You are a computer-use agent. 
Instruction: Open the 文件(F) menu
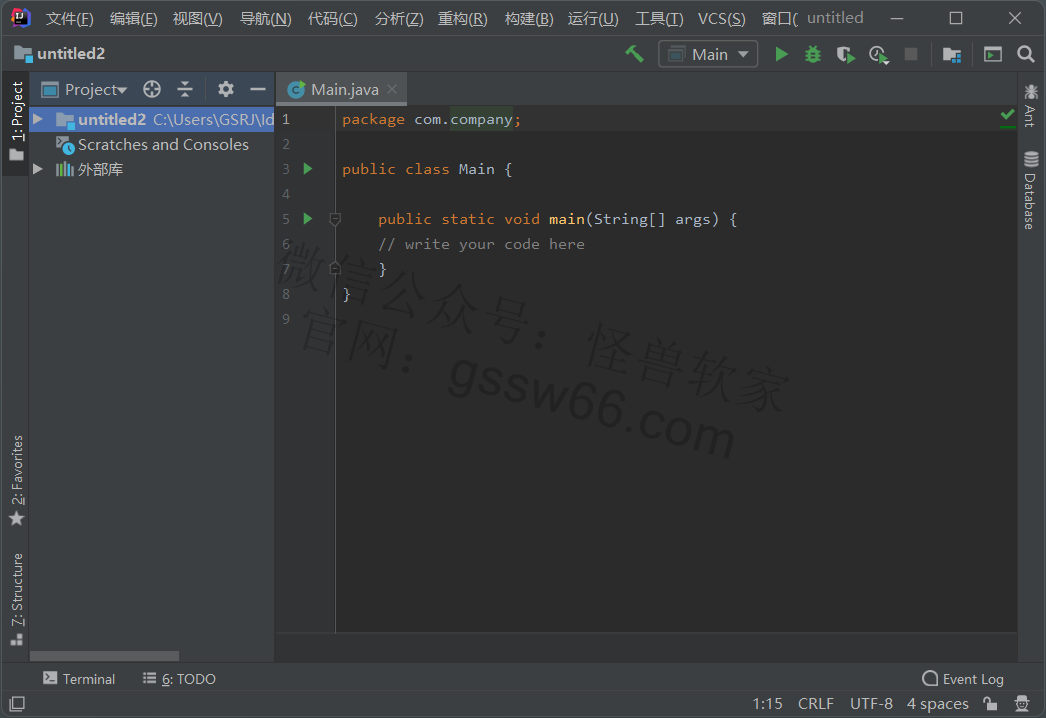point(69,19)
